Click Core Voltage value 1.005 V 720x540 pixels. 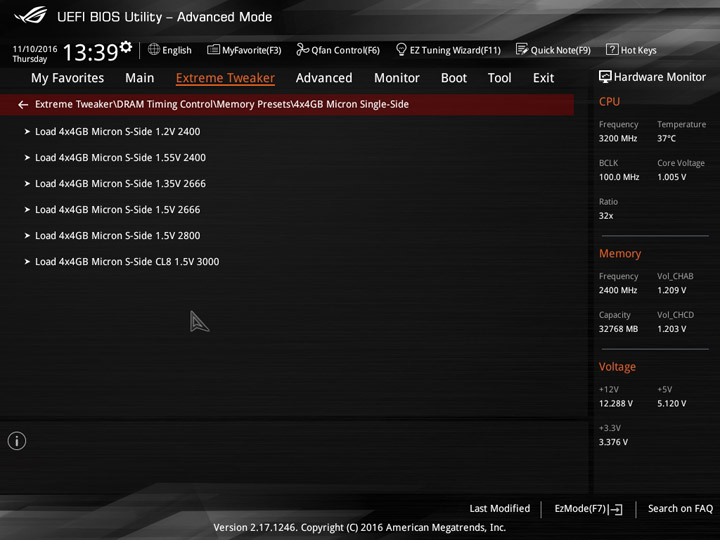(671, 177)
